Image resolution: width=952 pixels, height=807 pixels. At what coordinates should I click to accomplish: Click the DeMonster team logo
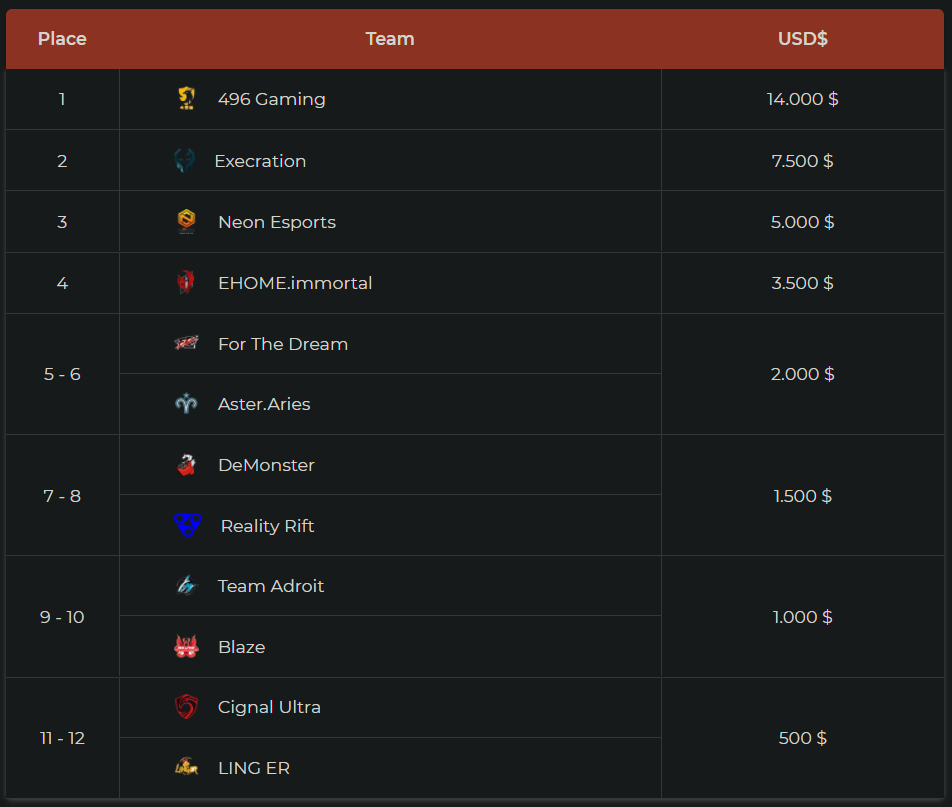click(186, 465)
